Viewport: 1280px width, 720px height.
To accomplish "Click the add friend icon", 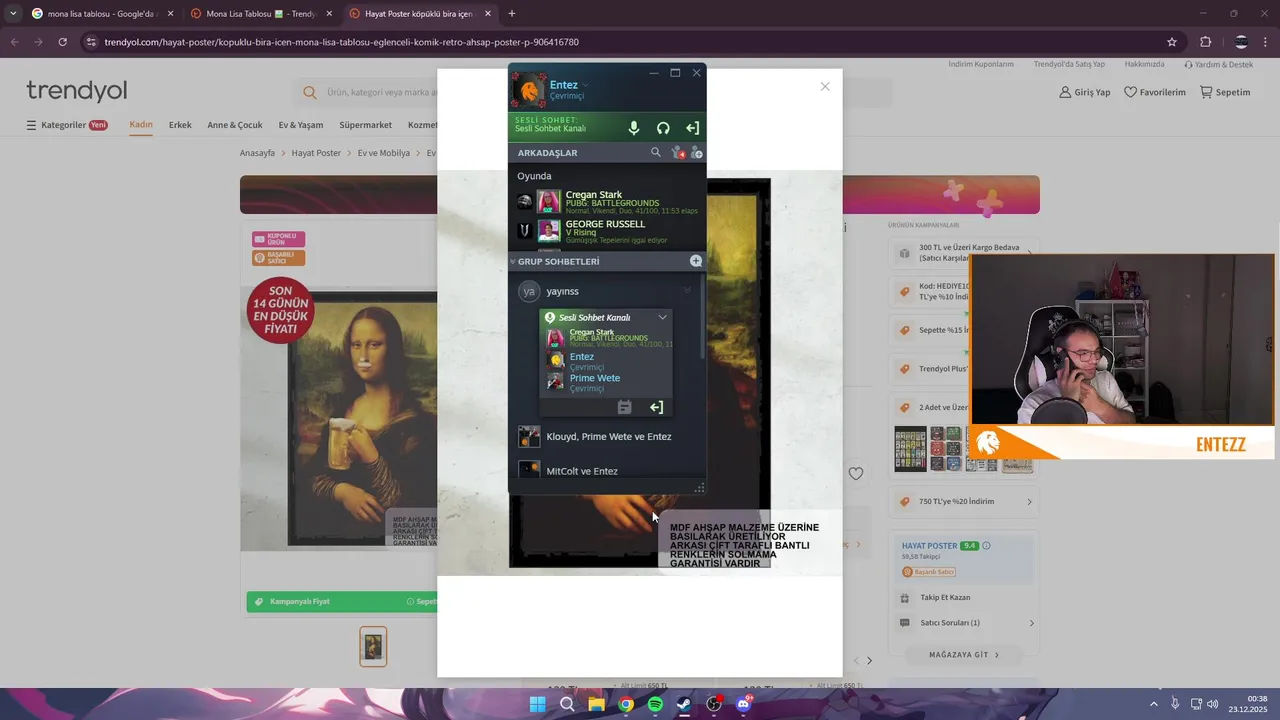I will tap(696, 153).
